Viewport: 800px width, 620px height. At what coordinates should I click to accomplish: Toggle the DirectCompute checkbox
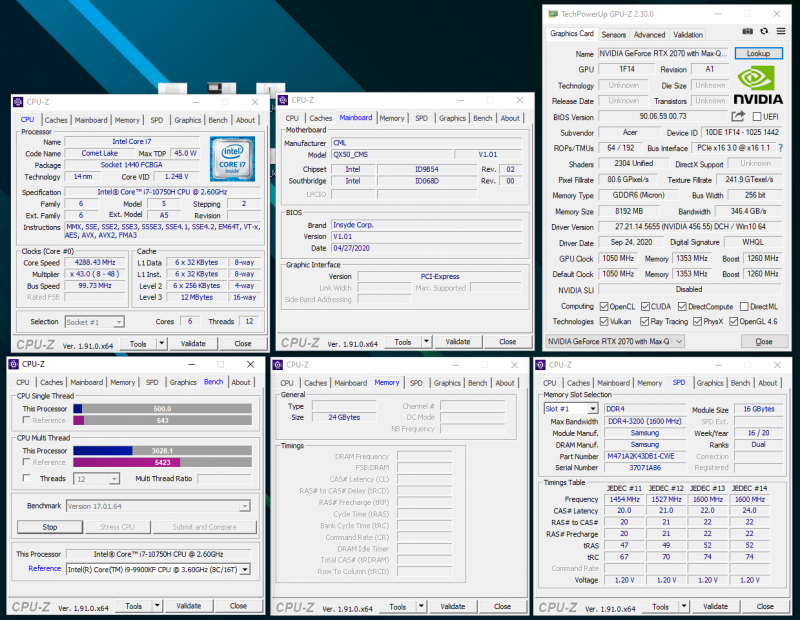click(x=682, y=306)
